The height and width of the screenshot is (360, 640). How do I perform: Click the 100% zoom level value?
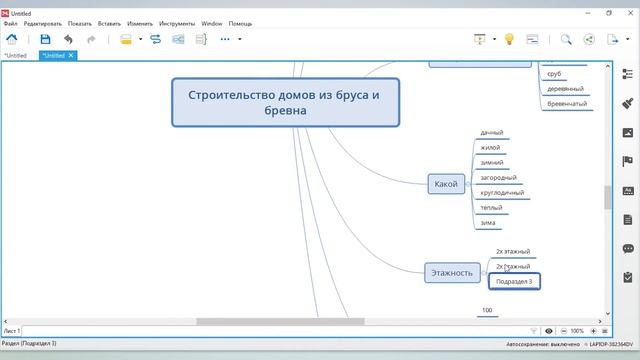pyautogui.click(x=577, y=331)
